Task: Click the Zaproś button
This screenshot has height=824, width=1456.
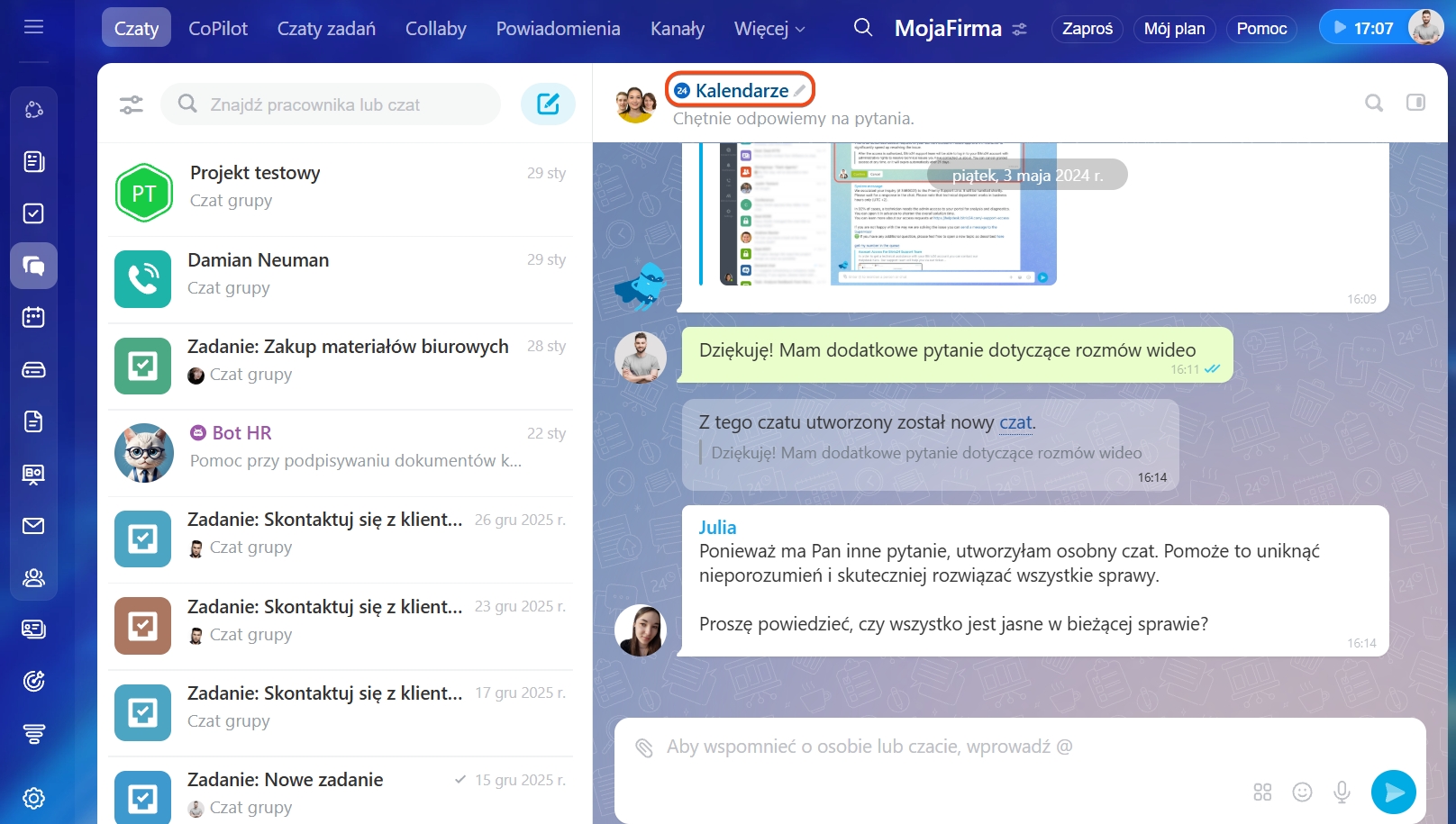Action: [1087, 29]
